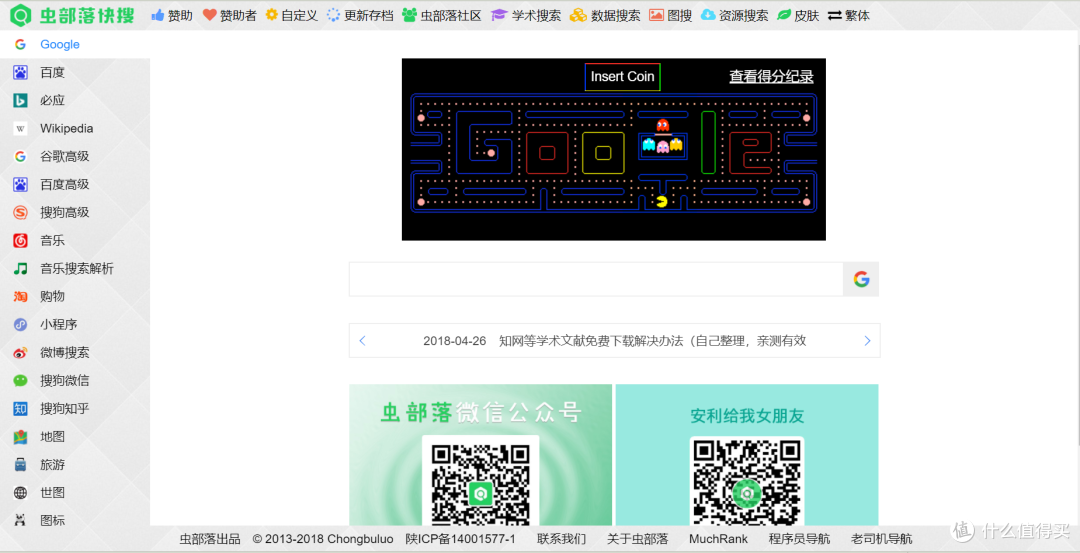The image size is (1080, 553).
Task: Click 虫部落出品 footer text
Action: (210, 539)
